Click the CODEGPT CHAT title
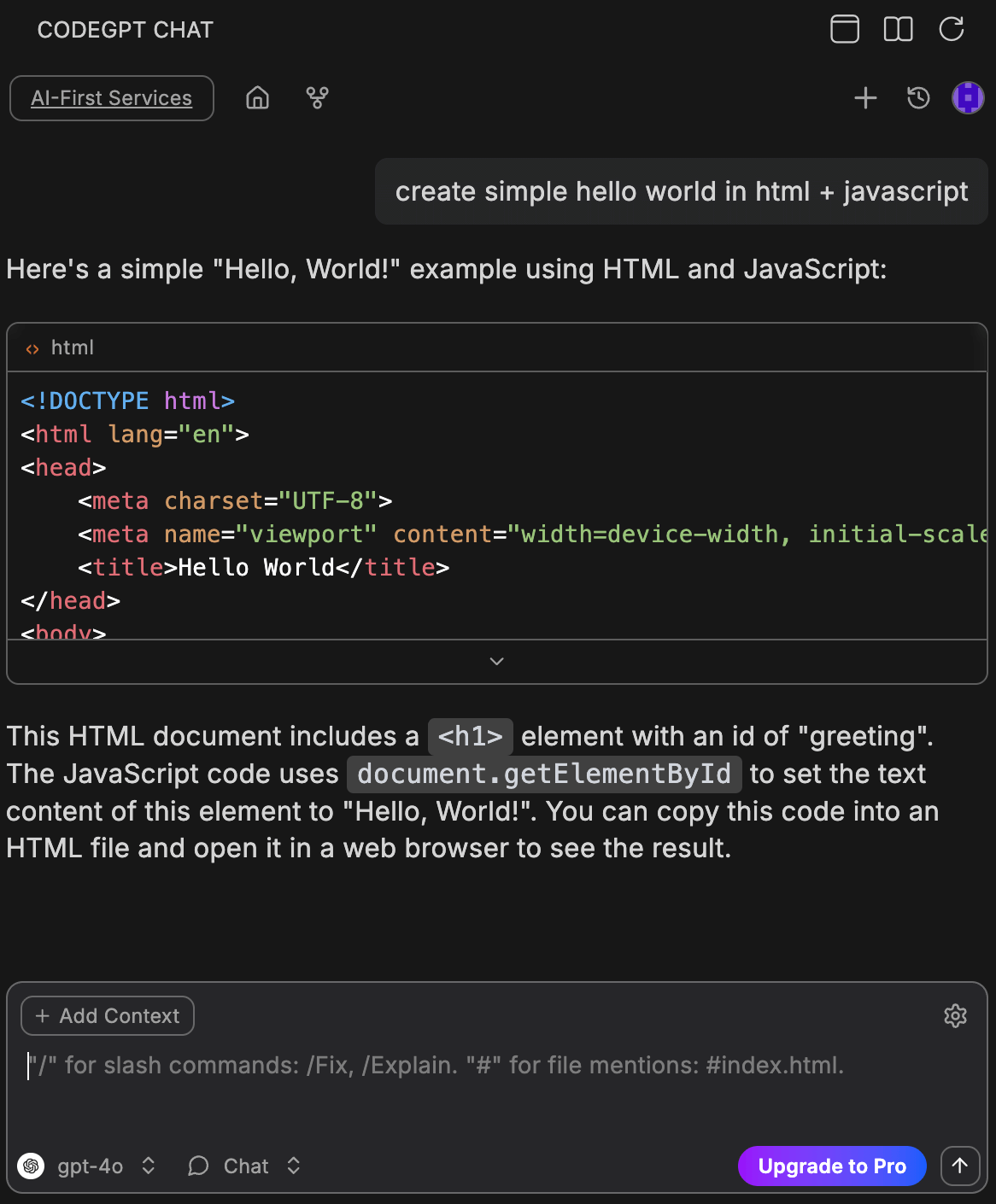Image resolution: width=996 pixels, height=1204 pixels. coord(125,29)
